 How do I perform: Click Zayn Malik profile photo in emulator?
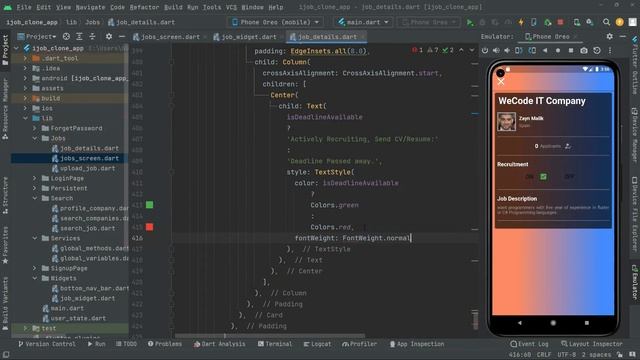506,122
